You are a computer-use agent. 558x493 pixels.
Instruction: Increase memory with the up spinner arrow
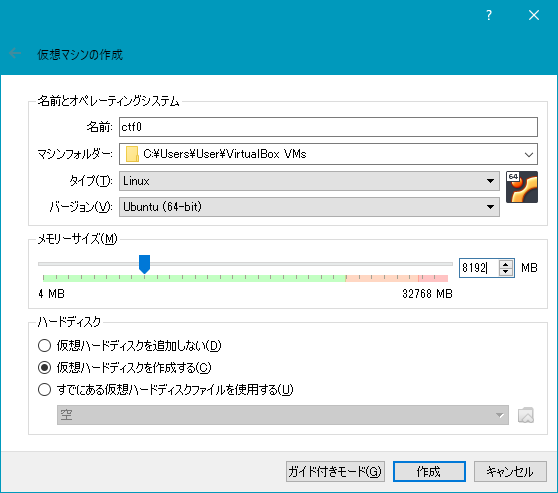coord(506,264)
